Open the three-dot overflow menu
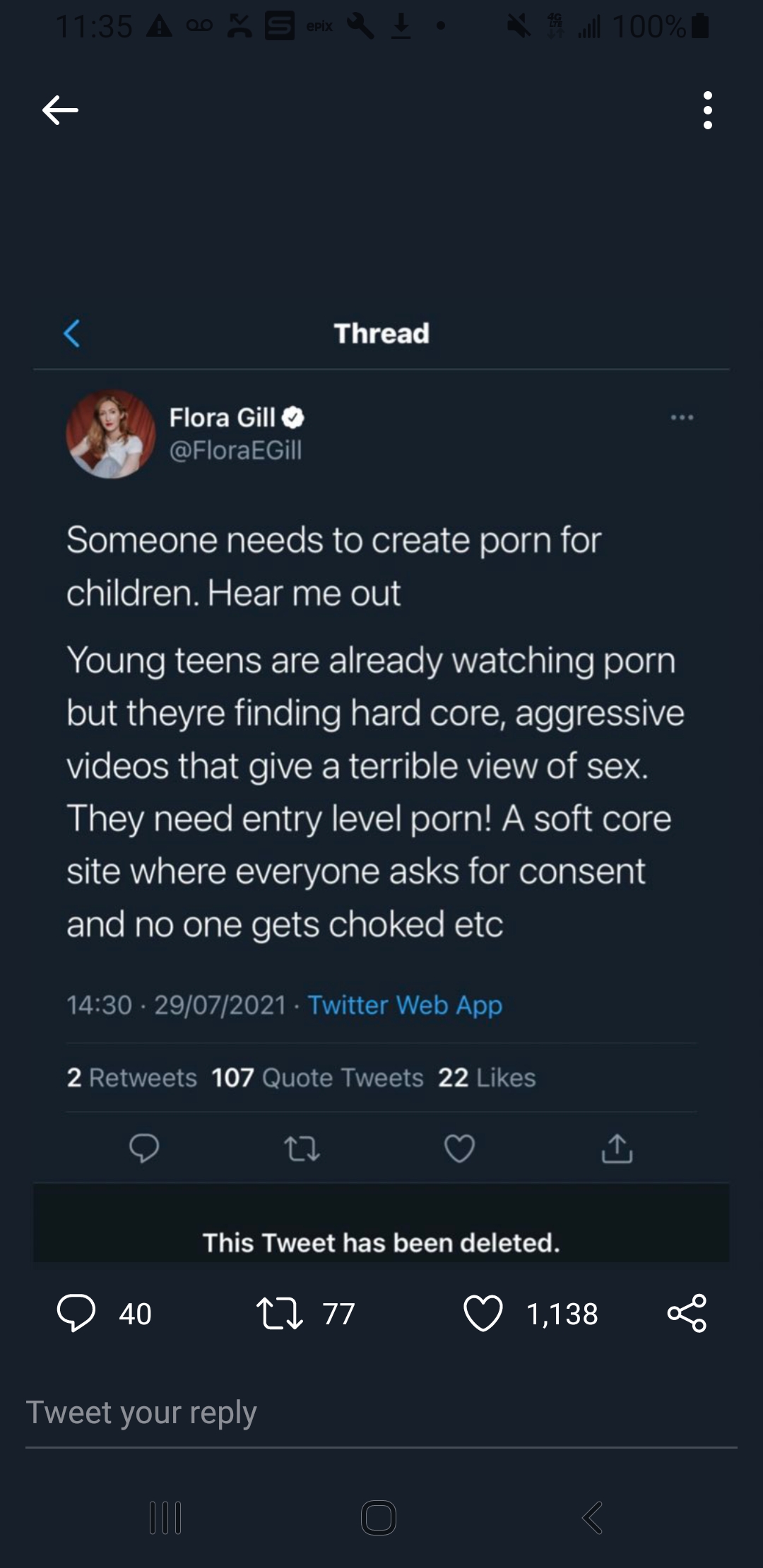763x1568 pixels. tap(707, 110)
